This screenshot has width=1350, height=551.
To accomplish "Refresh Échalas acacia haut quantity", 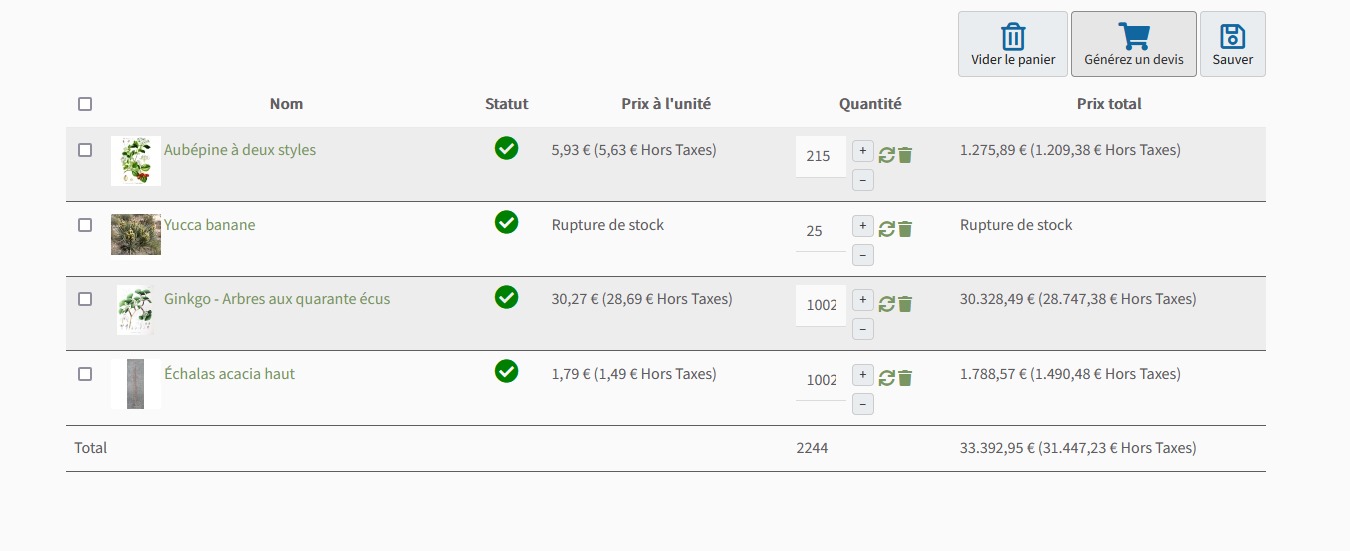I will click(x=886, y=378).
